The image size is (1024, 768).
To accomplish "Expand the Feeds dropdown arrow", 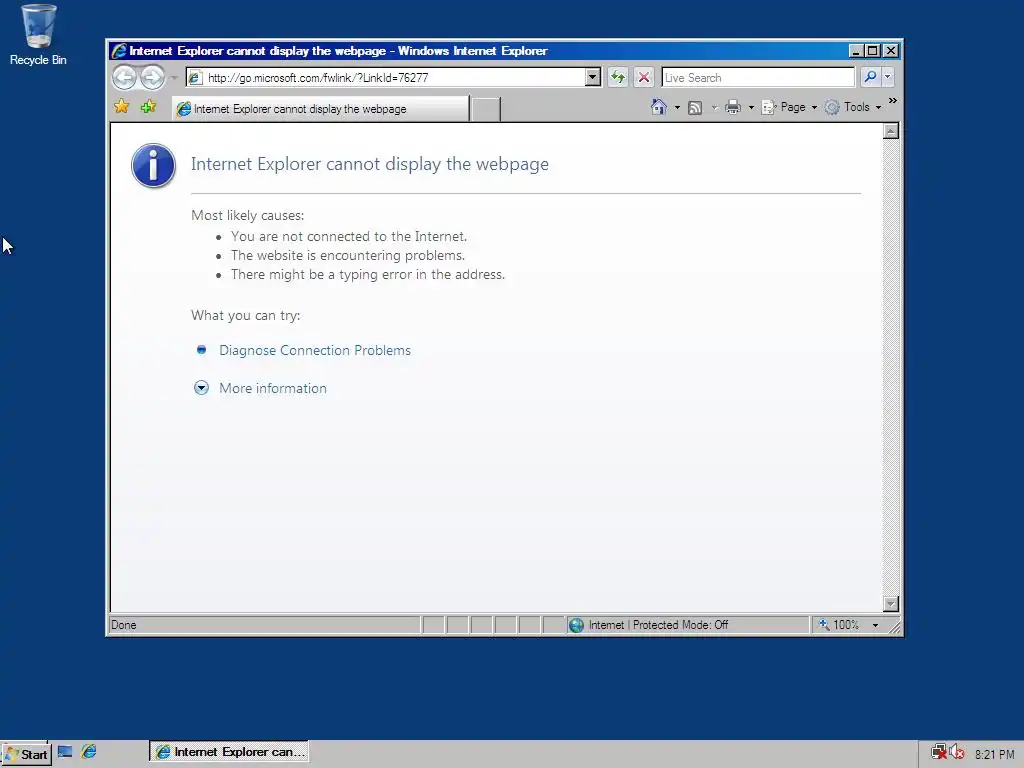I will [714, 107].
